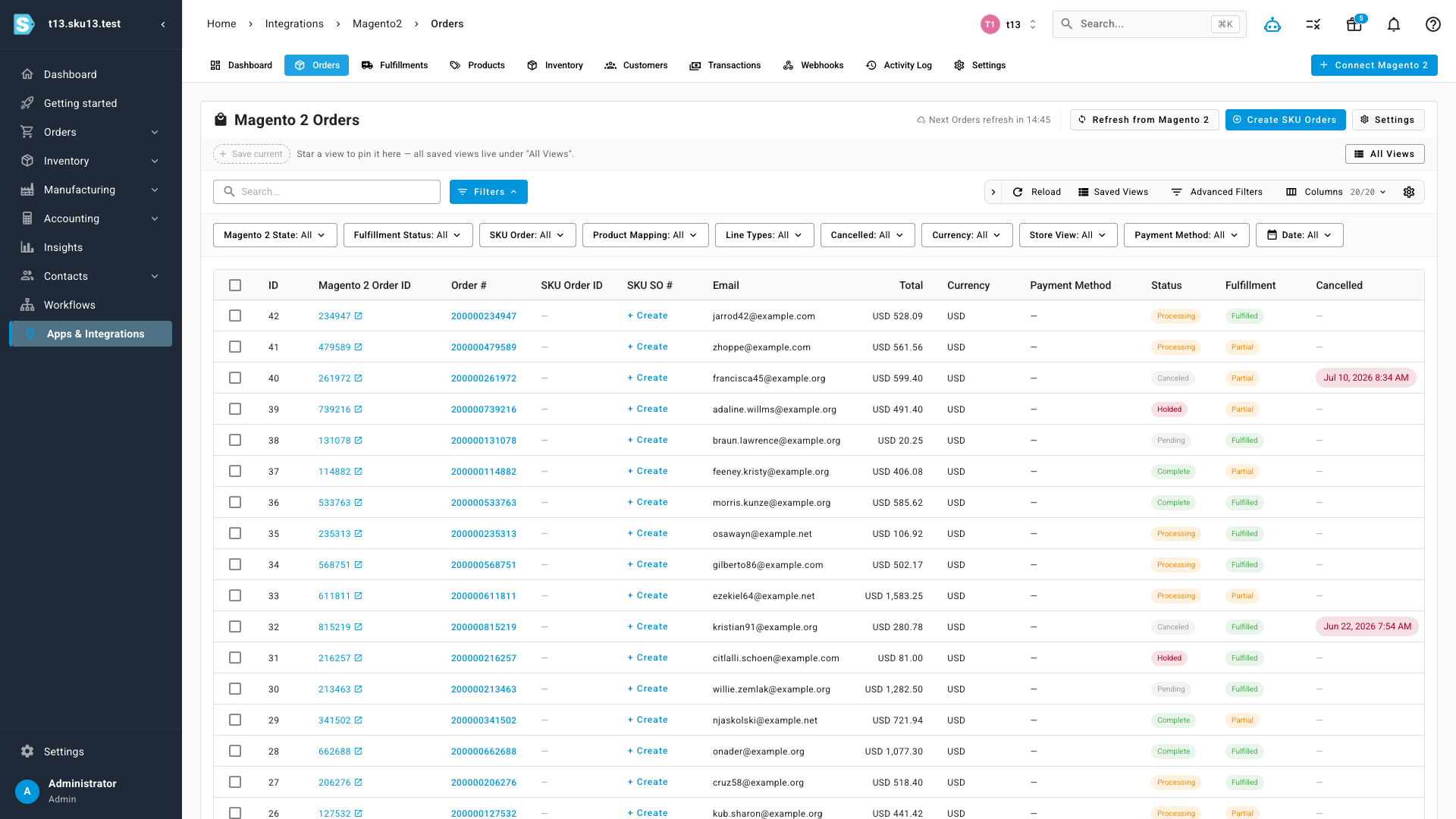The image size is (1456, 819).
Task: Open All Views button
Action: coord(1385,154)
